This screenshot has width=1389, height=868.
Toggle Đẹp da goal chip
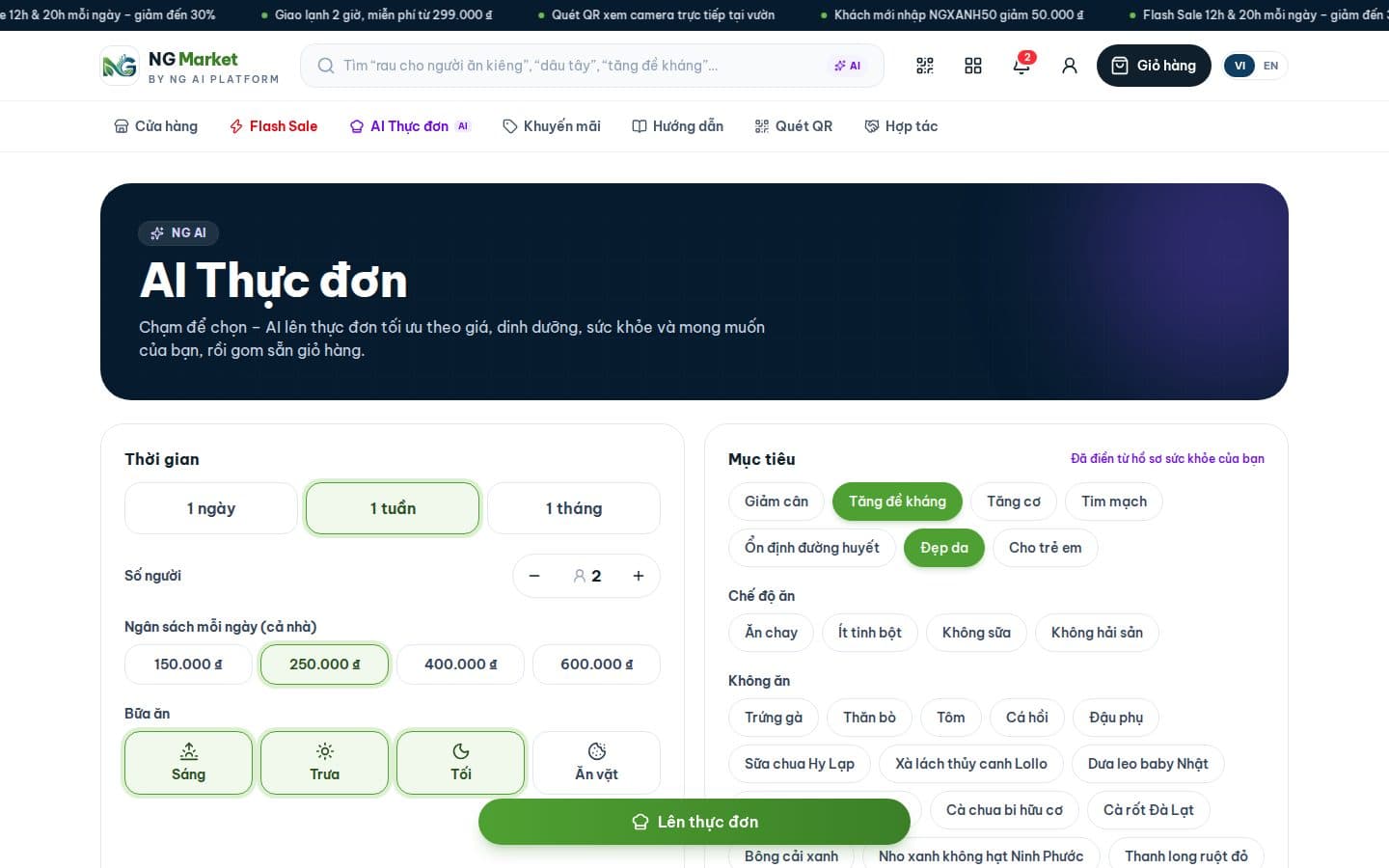(944, 548)
